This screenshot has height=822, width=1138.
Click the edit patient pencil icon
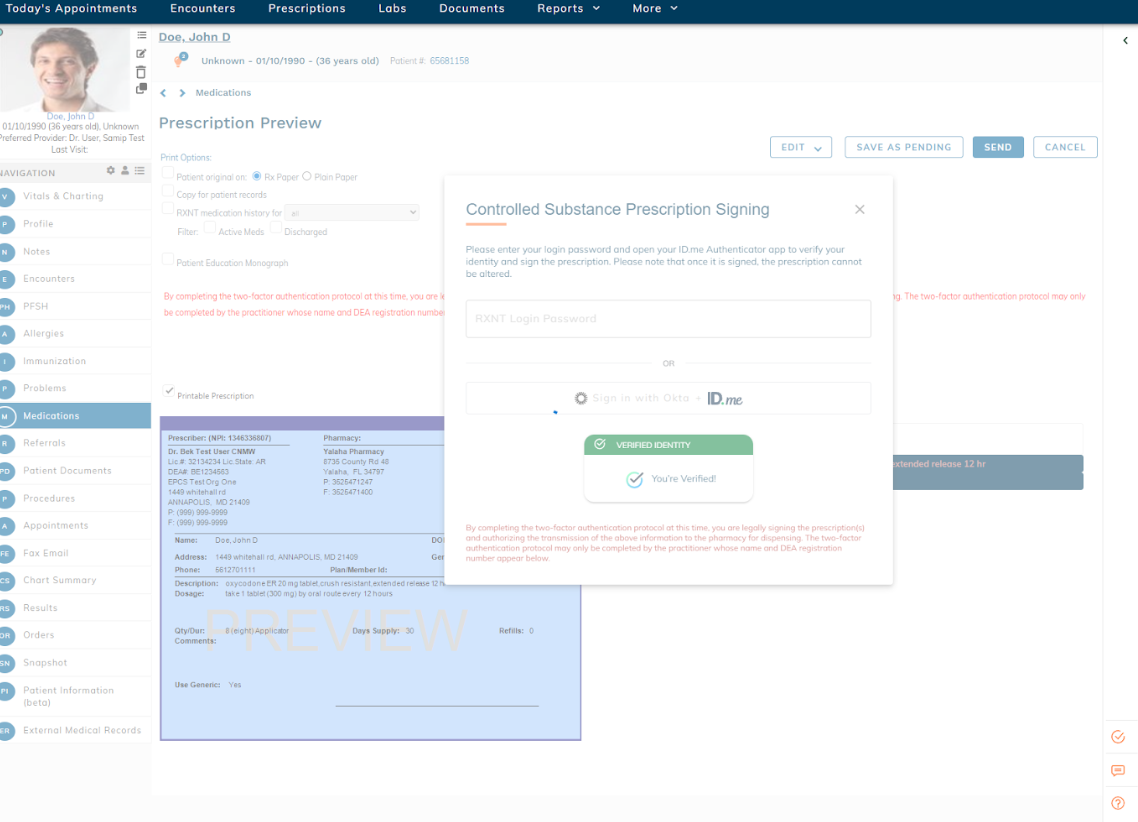(x=141, y=53)
